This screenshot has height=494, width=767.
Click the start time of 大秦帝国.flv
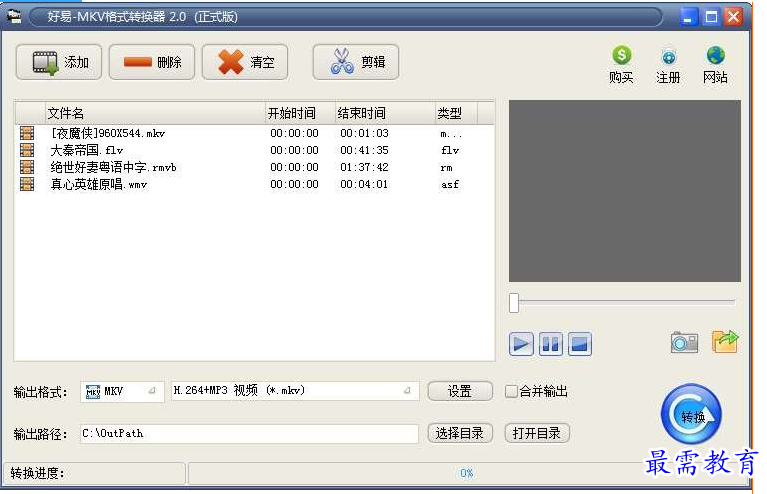coord(294,150)
